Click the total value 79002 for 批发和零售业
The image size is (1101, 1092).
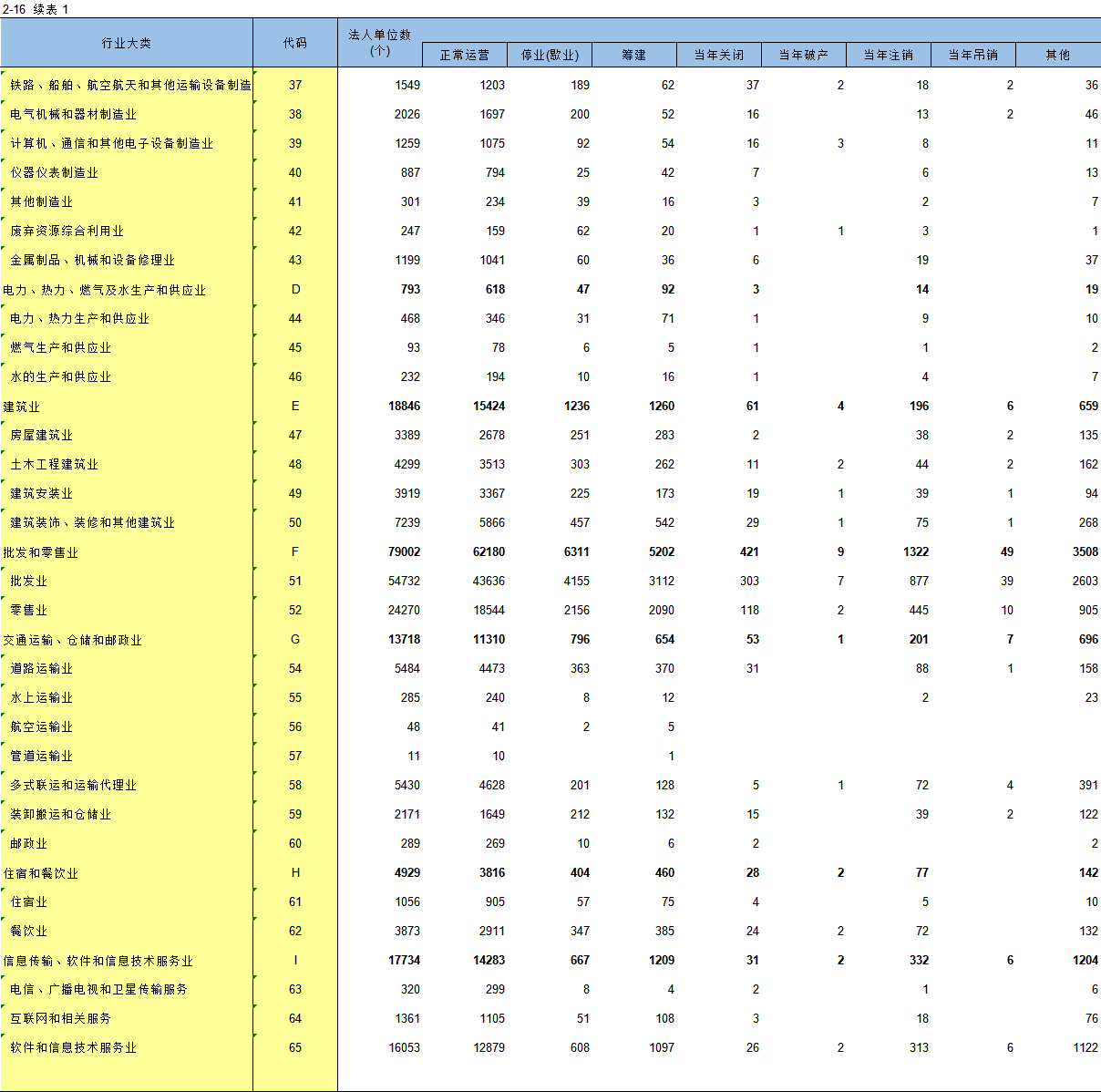pos(404,551)
